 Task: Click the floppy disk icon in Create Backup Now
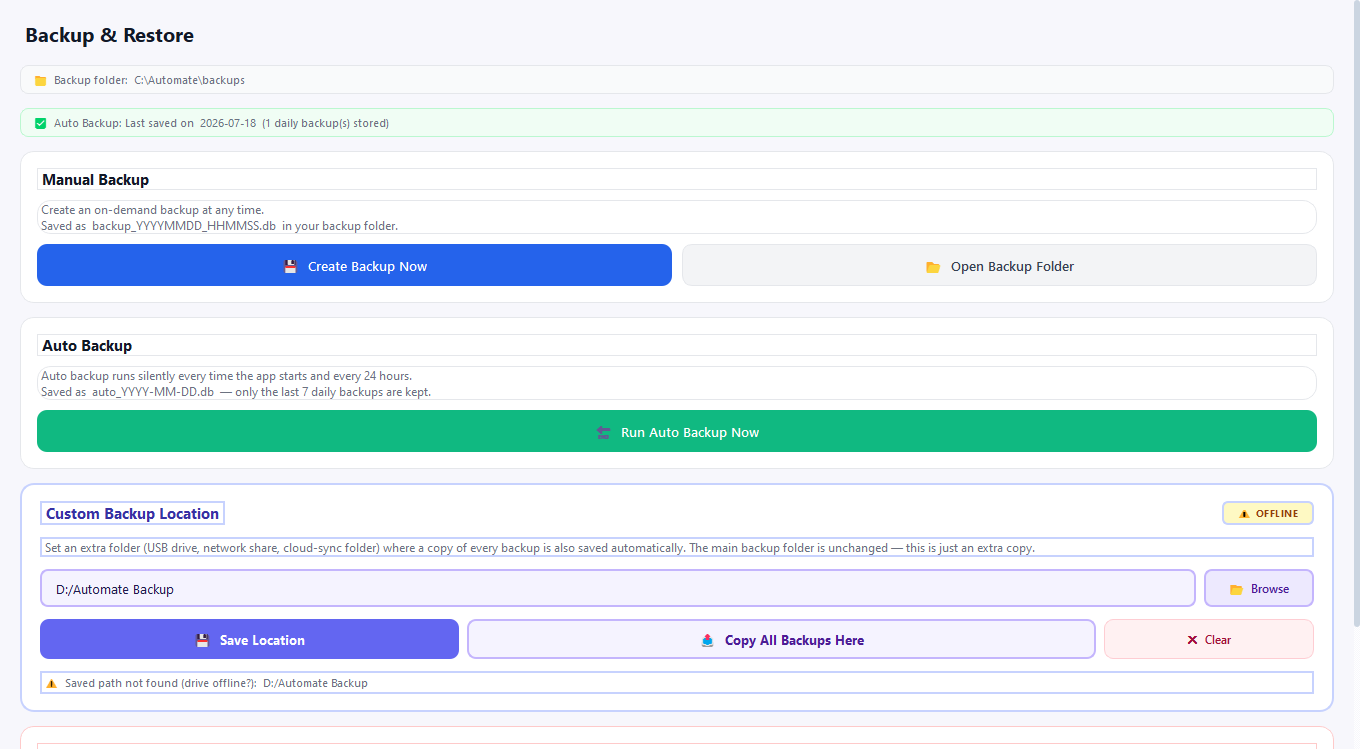pos(290,266)
